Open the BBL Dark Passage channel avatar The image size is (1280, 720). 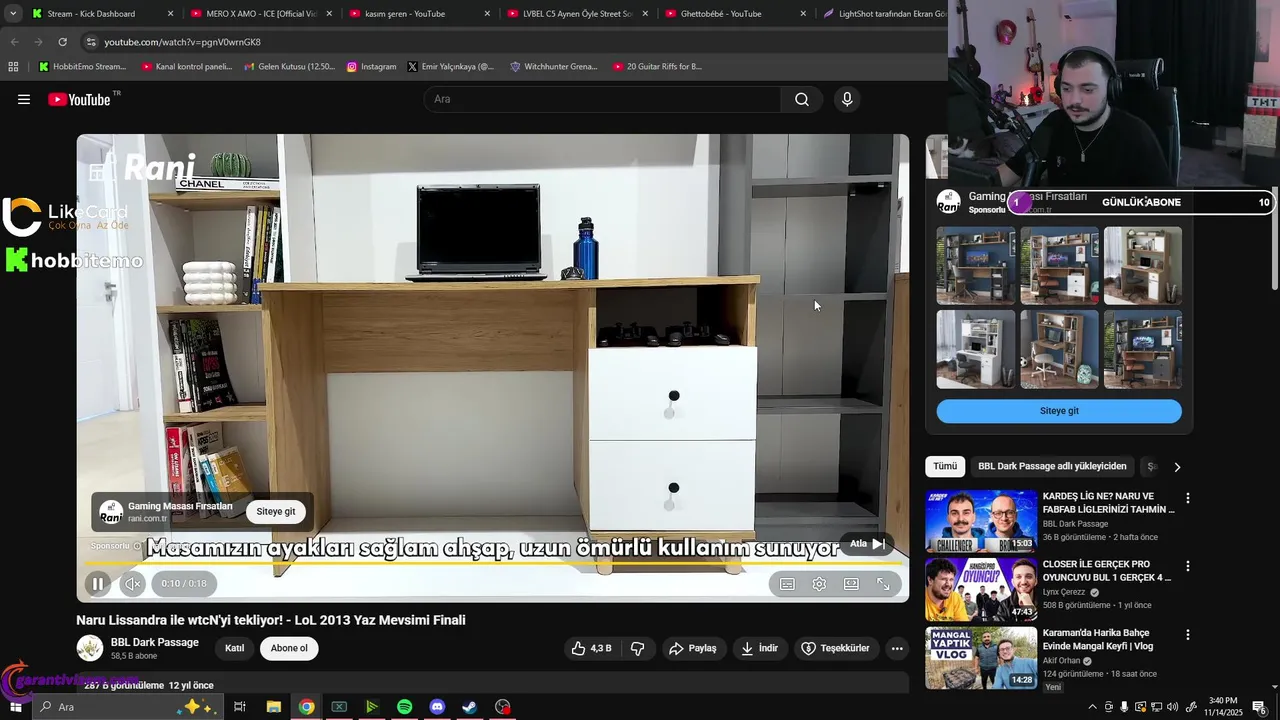[90, 648]
